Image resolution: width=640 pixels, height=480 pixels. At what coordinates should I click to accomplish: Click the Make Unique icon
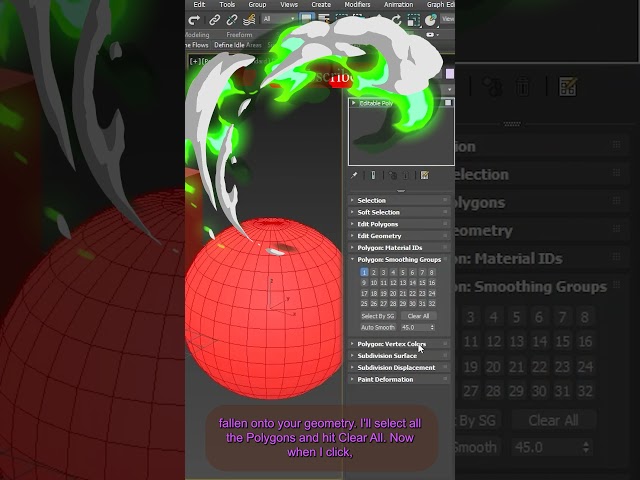pos(393,176)
